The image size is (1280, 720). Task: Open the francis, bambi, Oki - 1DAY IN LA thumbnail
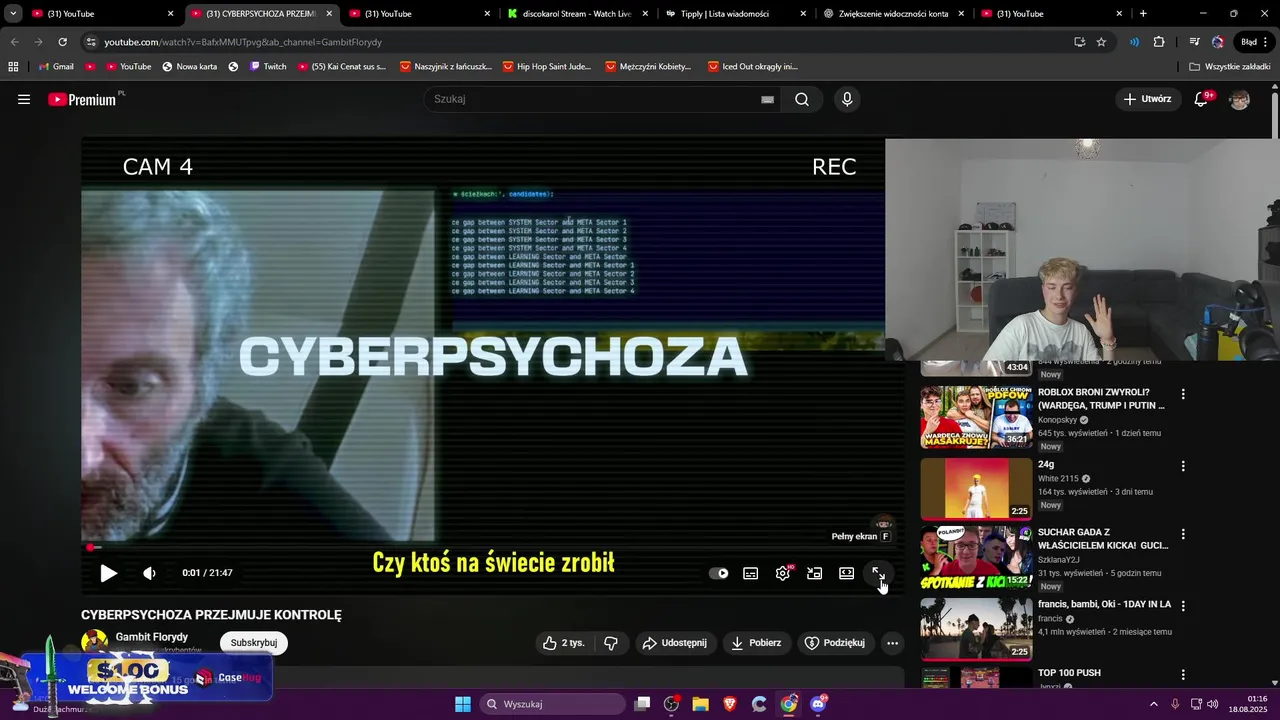point(976,629)
